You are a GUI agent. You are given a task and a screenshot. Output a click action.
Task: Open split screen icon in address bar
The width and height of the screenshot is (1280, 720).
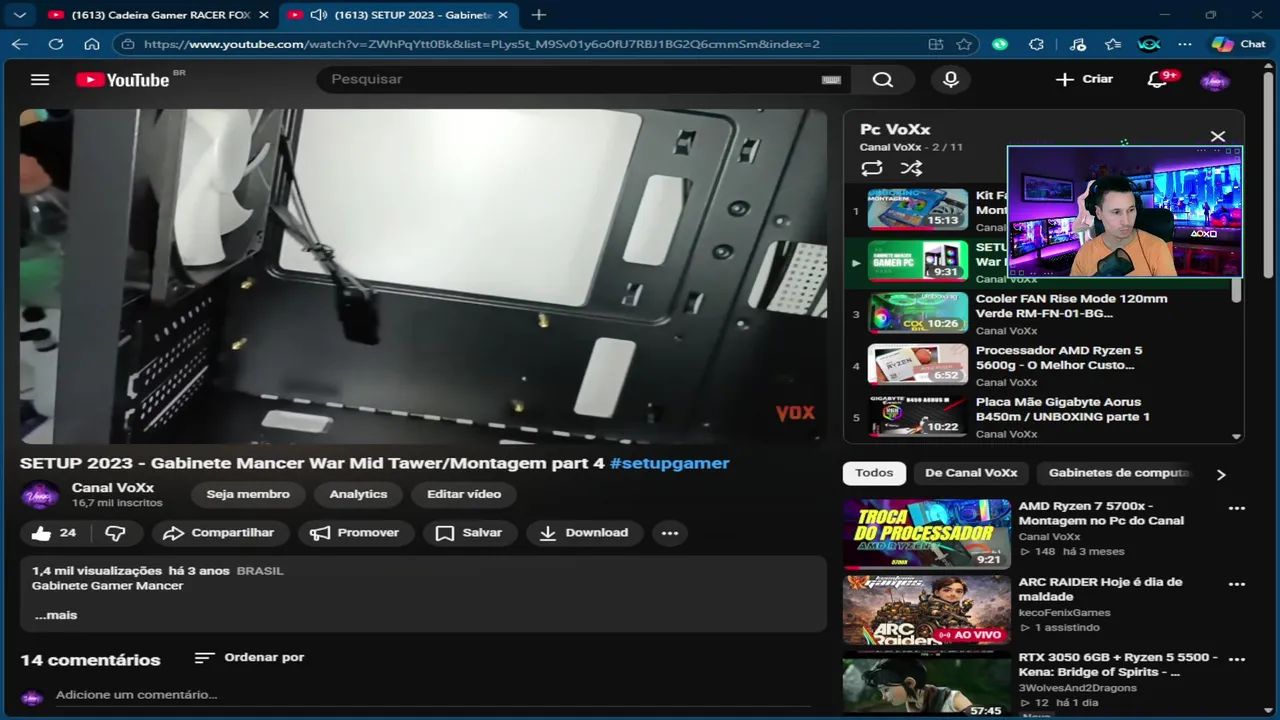tap(936, 44)
